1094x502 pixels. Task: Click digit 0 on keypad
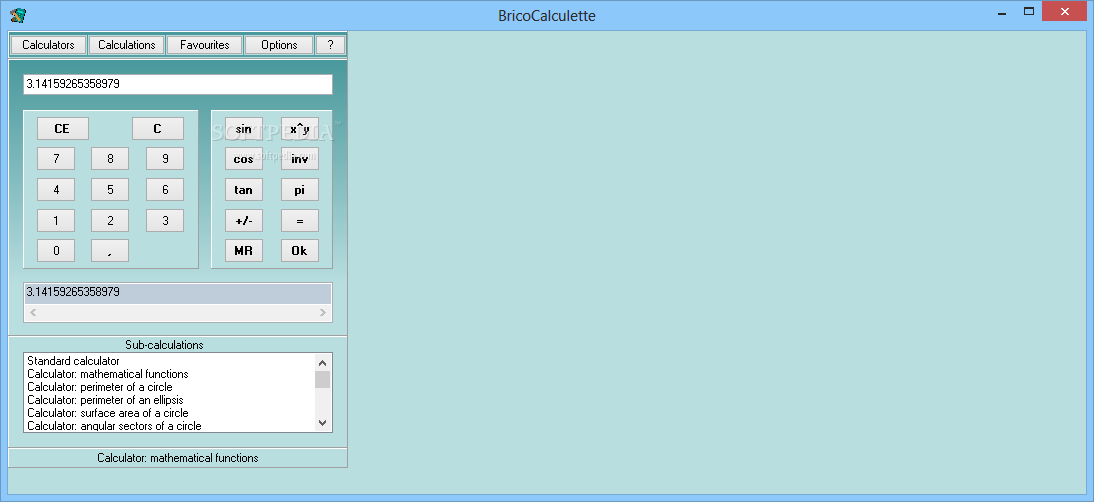click(56, 251)
